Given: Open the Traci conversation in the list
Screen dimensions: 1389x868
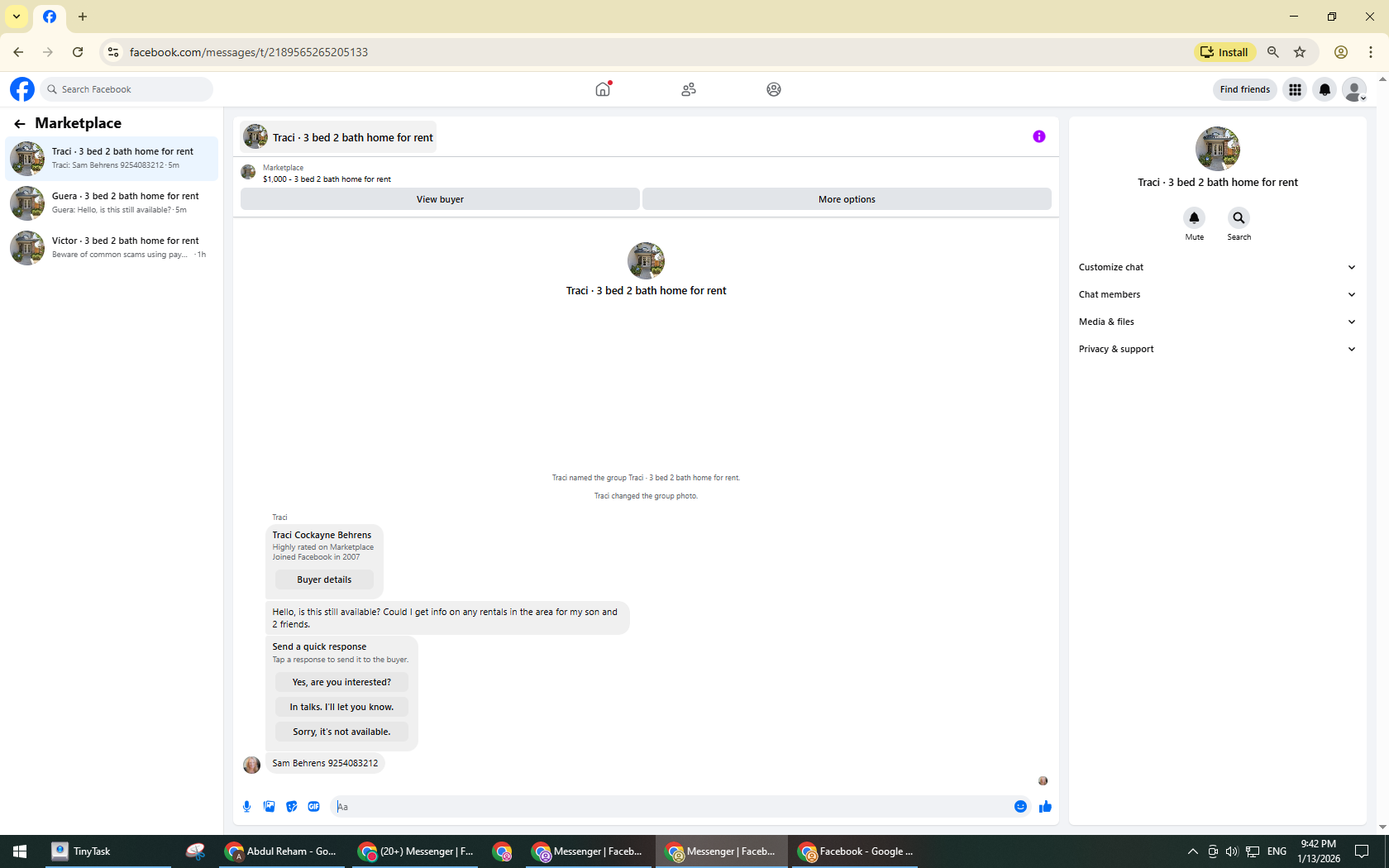Looking at the screenshot, I should click(112, 158).
